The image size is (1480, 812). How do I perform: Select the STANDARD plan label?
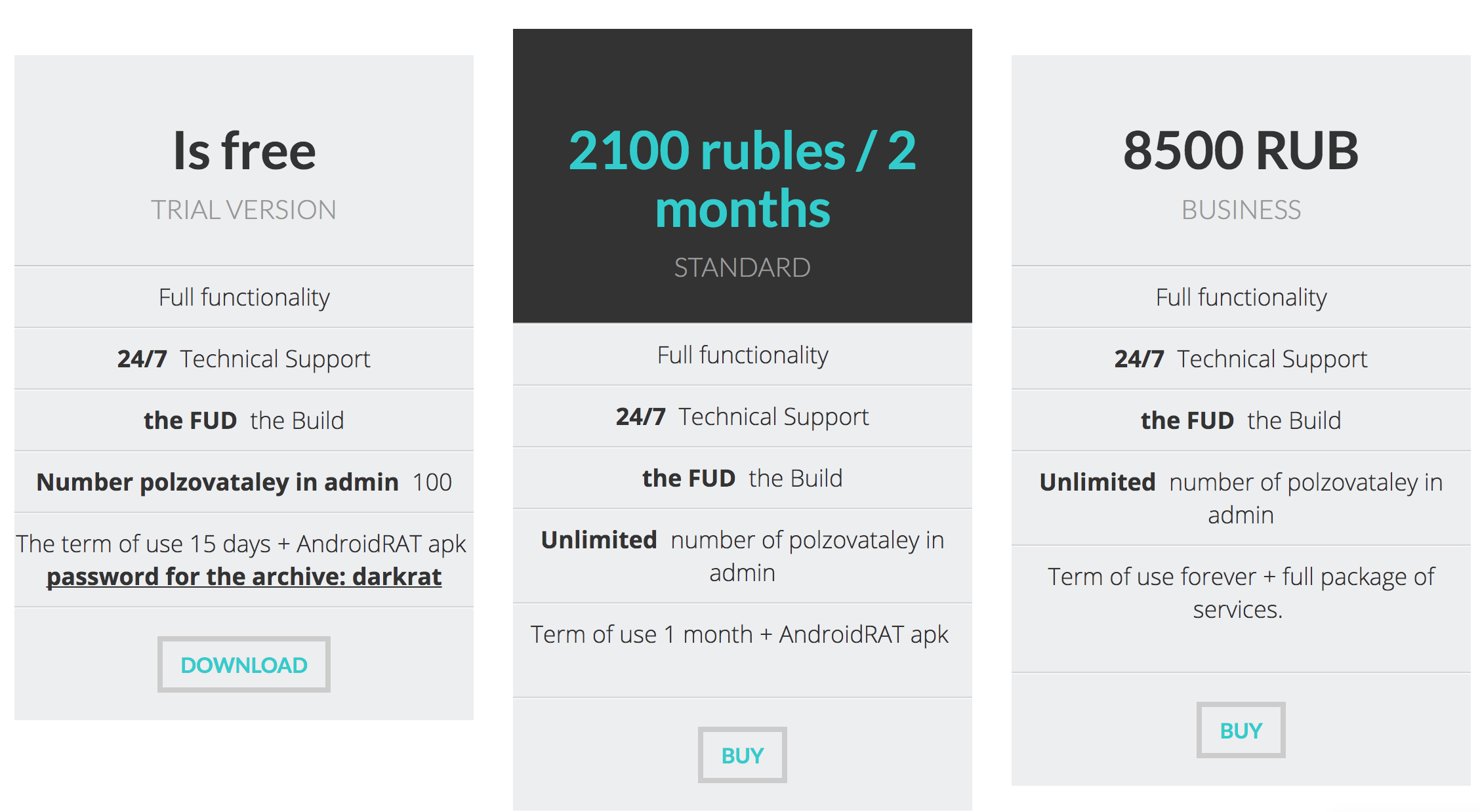[742, 268]
